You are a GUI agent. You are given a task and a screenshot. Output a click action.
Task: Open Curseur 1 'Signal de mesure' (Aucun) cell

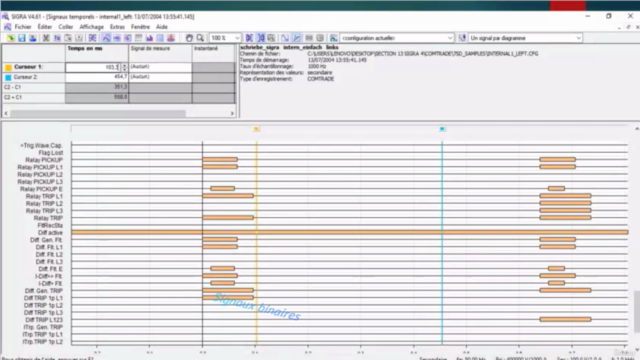160,67
